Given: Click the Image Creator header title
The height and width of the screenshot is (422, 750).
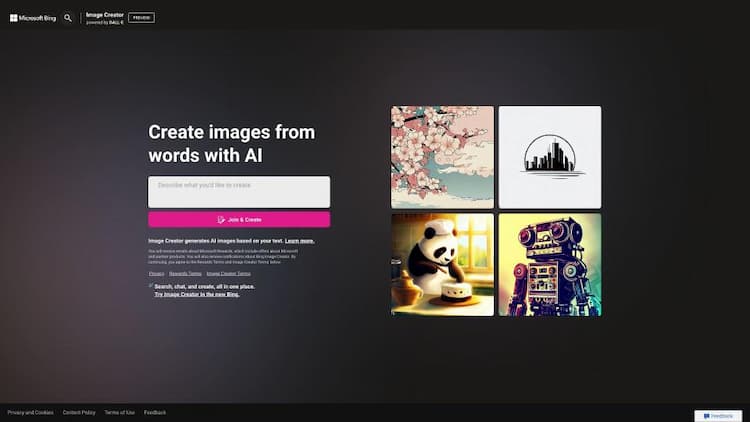Looking at the screenshot, I should click(105, 15).
